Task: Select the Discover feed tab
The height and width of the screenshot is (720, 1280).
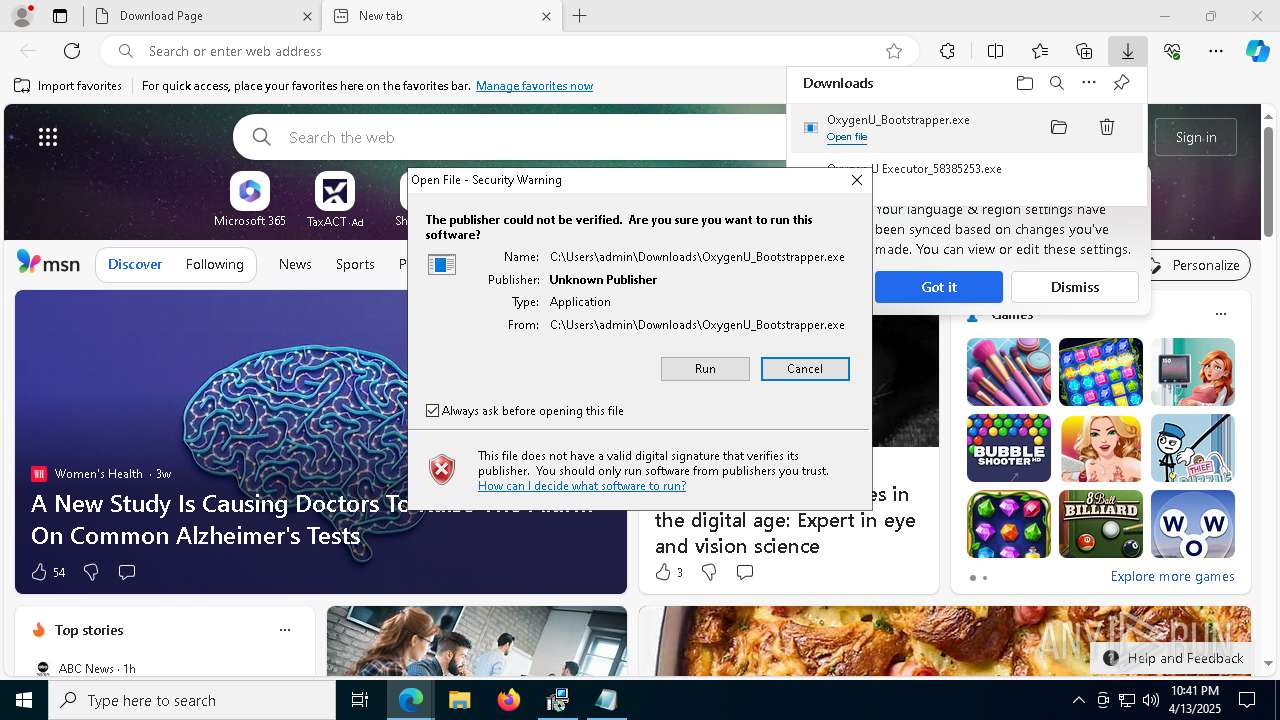Action: (135, 264)
